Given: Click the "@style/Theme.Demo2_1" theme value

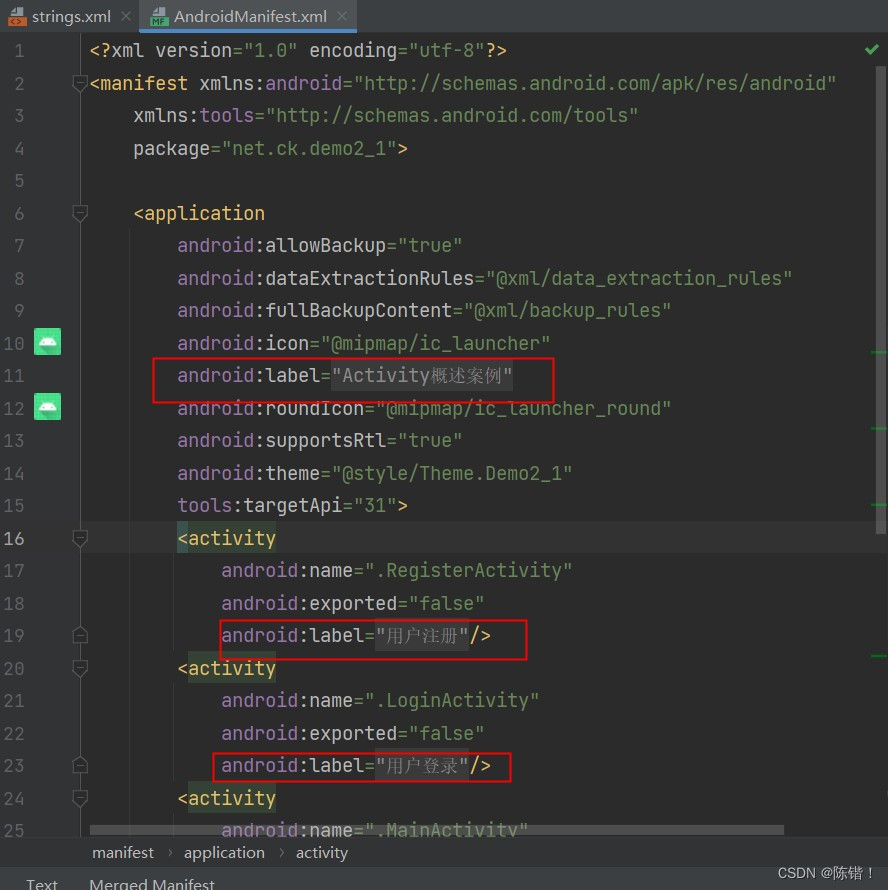Looking at the screenshot, I should (x=452, y=473).
